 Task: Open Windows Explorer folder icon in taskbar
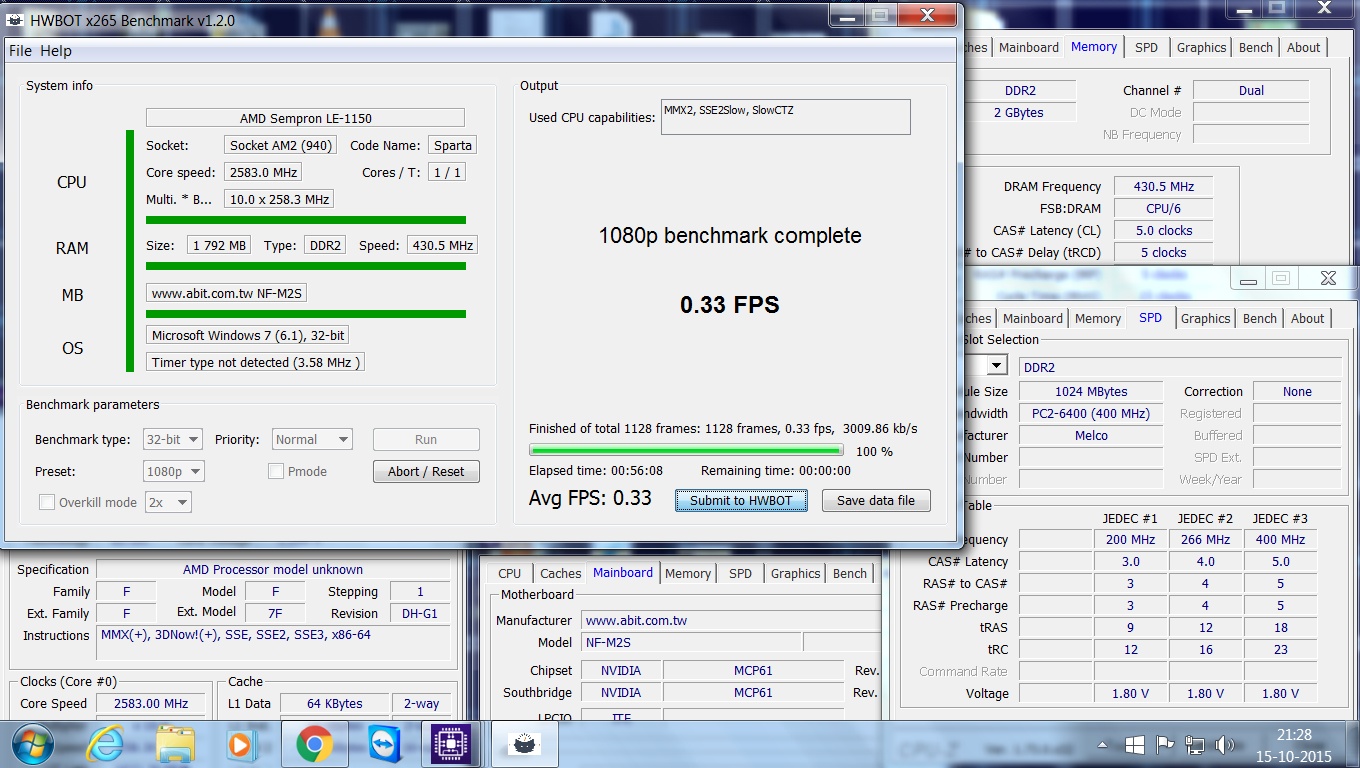[x=175, y=745]
